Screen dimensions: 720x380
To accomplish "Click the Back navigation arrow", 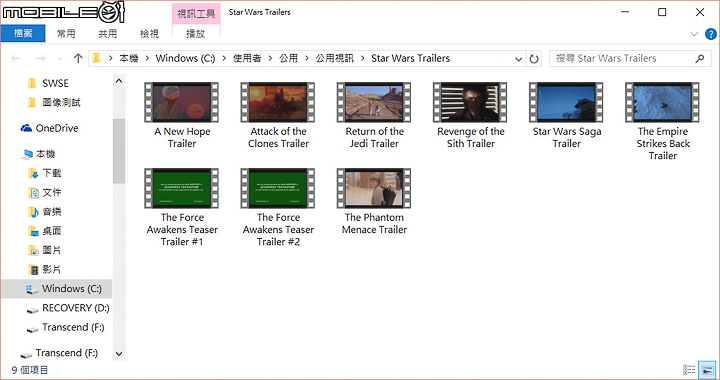I will (16, 58).
